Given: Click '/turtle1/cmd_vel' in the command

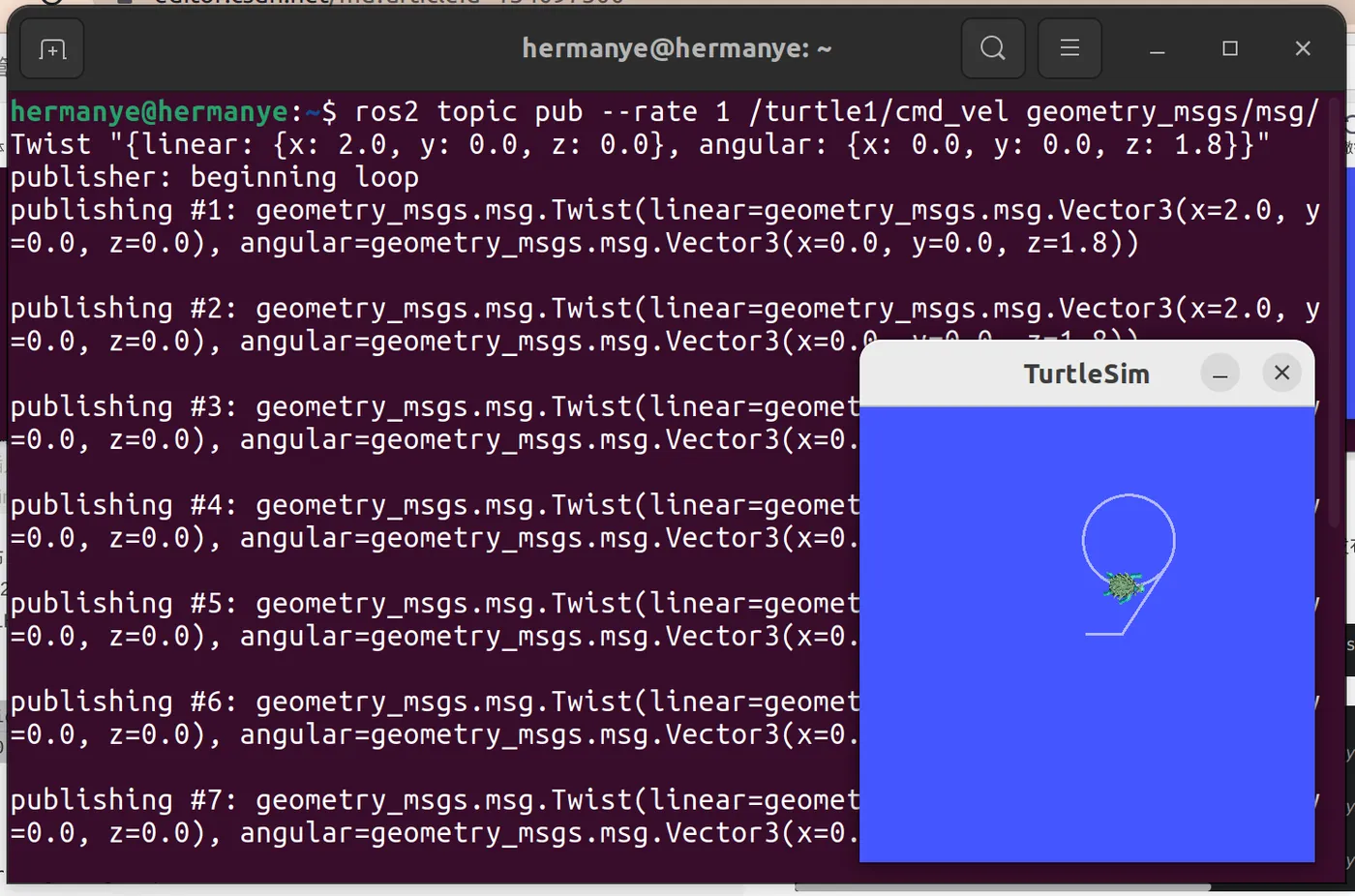Looking at the screenshot, I should tap(879, 112).
